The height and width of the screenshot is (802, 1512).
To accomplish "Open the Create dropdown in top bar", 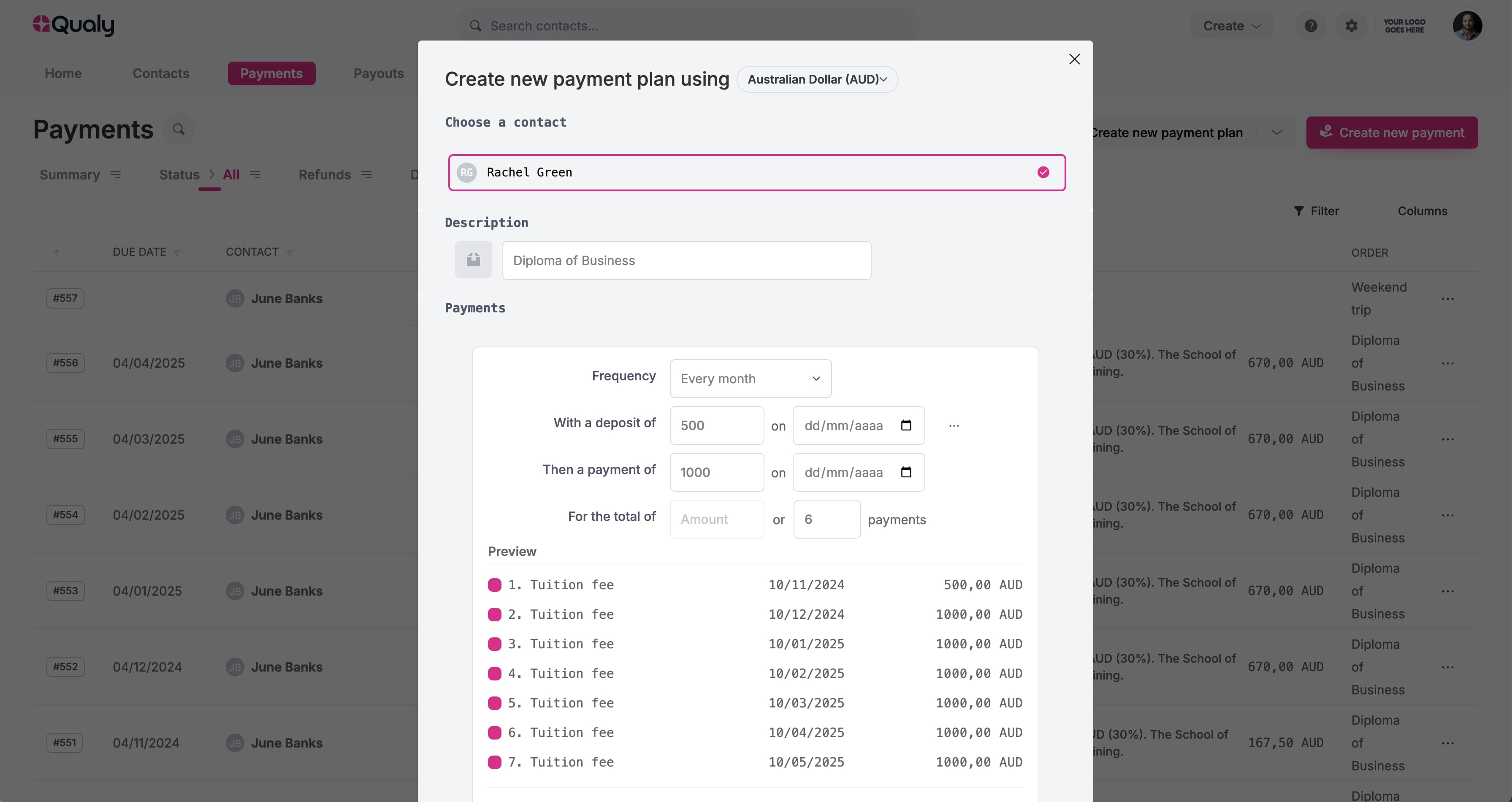I will [x=1231, y=26].
